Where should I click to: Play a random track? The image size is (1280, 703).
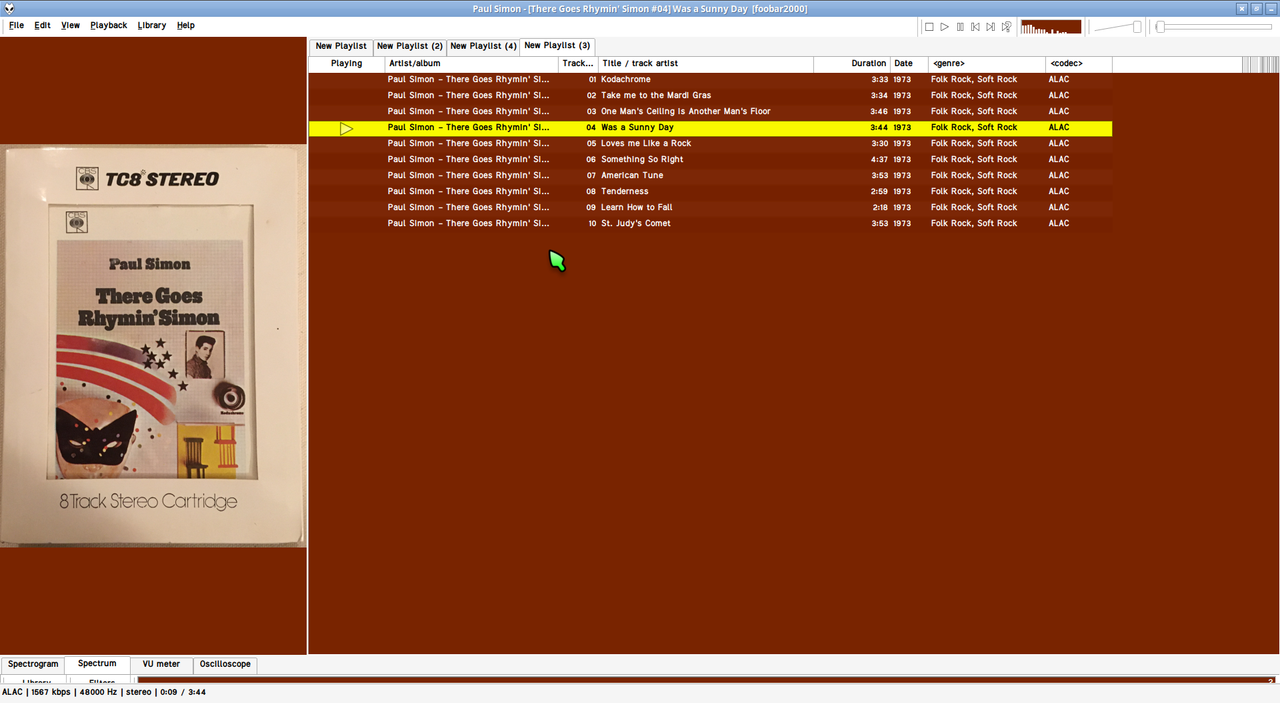click(x=1007, y=27)
